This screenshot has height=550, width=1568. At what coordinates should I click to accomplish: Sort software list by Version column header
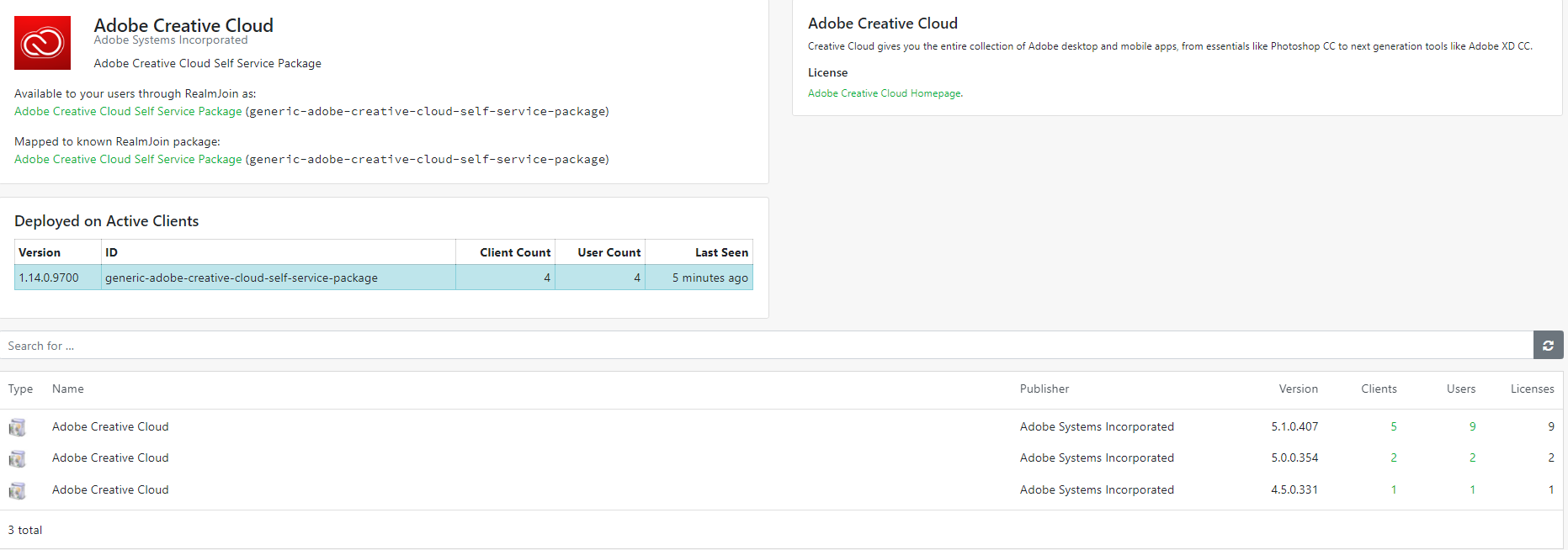tap(1299, 389)
